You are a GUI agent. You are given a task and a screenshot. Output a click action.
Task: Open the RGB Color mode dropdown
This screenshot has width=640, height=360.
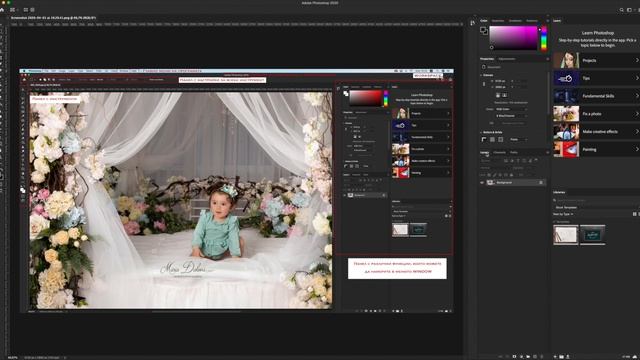(x=511, y=109)
